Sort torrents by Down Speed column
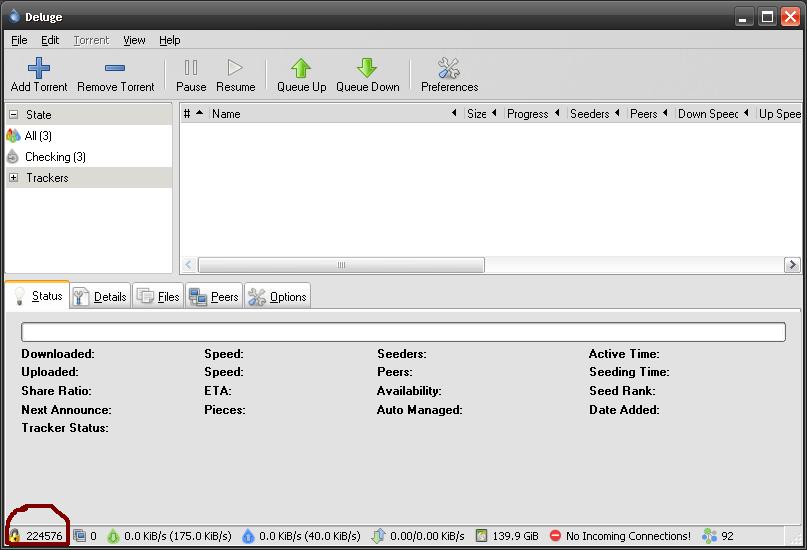Viewport: 807px width, 550px height. [x=713, y=114]
